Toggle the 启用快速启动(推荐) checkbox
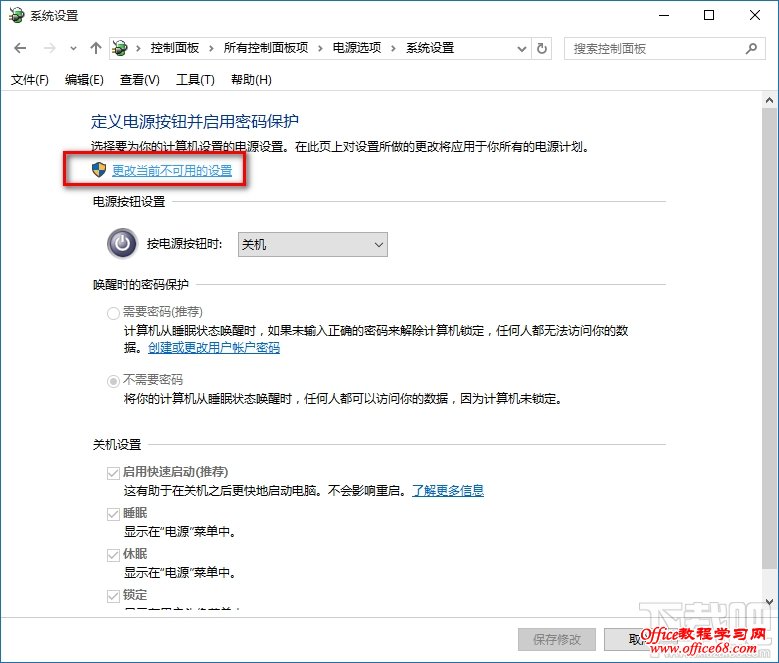 pyautogui.click(x=113, y=473)
